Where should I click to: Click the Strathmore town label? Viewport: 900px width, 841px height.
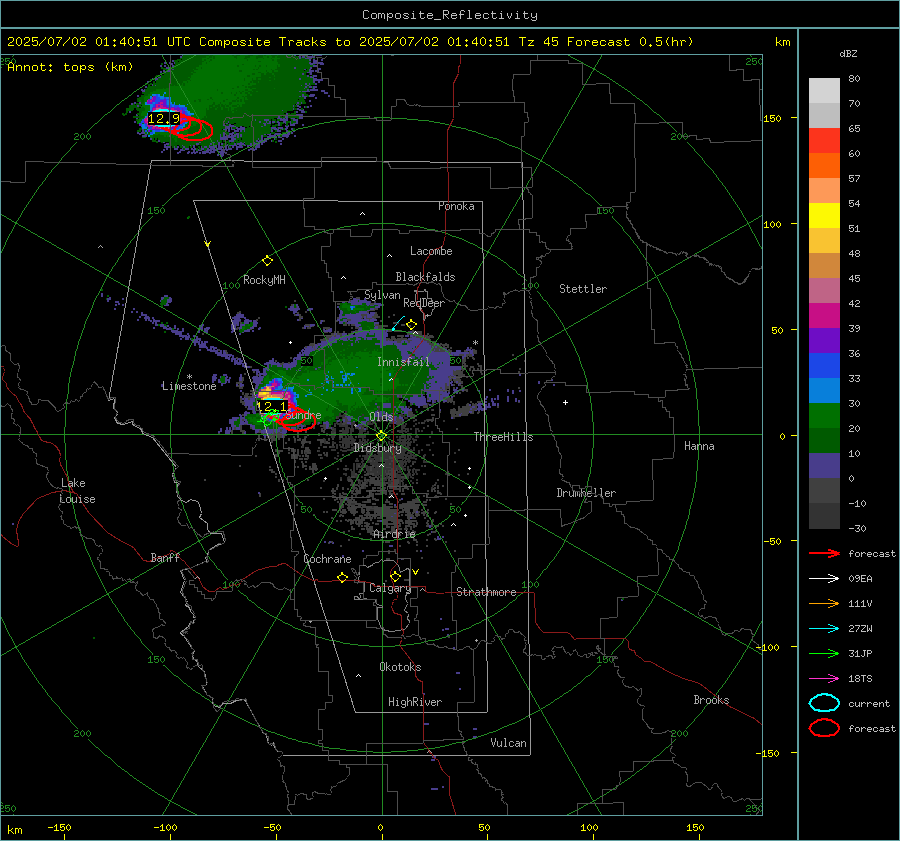click(x=486, y=592)
